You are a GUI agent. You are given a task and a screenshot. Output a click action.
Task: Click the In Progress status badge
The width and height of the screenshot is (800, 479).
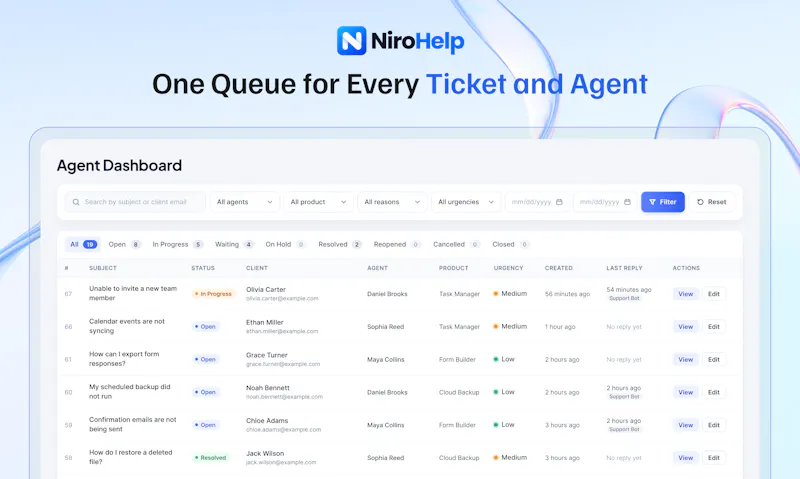pyautogui.click(x=213, y=294)
